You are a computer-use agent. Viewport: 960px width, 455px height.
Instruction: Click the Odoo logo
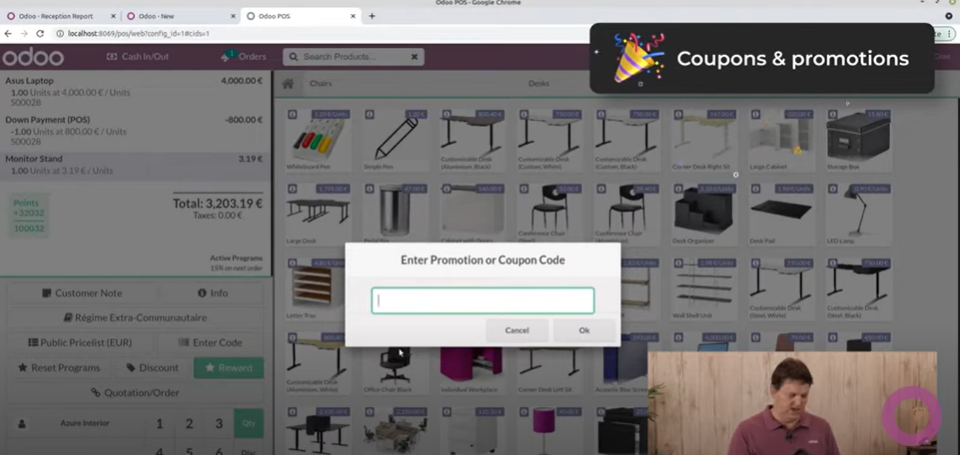[x=32, y=57]
